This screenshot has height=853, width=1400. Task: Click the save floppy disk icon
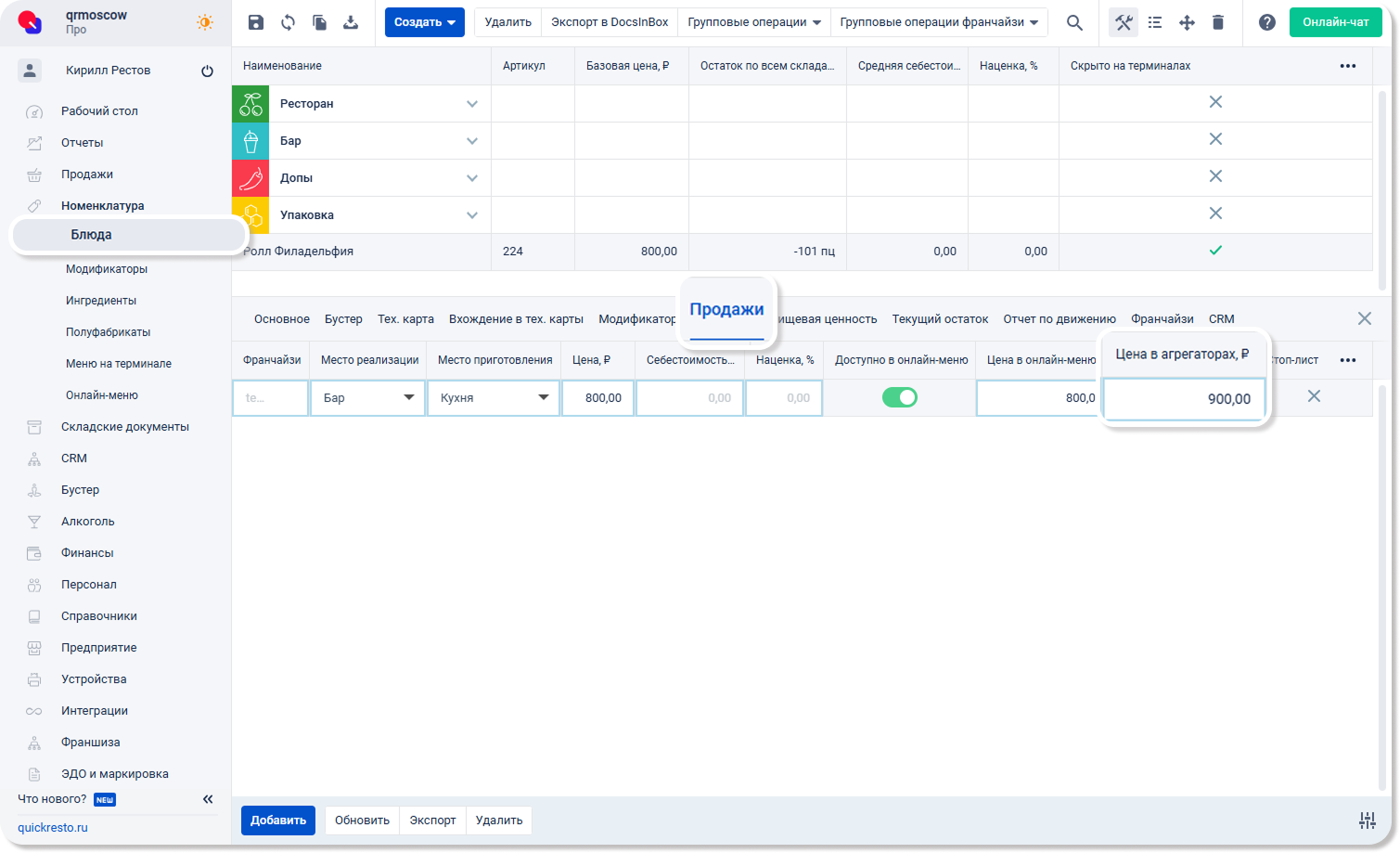coord(256,22)
